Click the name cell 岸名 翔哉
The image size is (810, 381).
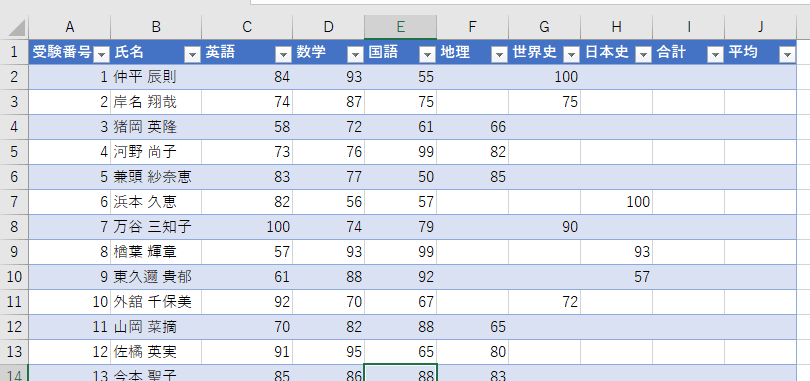point(156,102)
